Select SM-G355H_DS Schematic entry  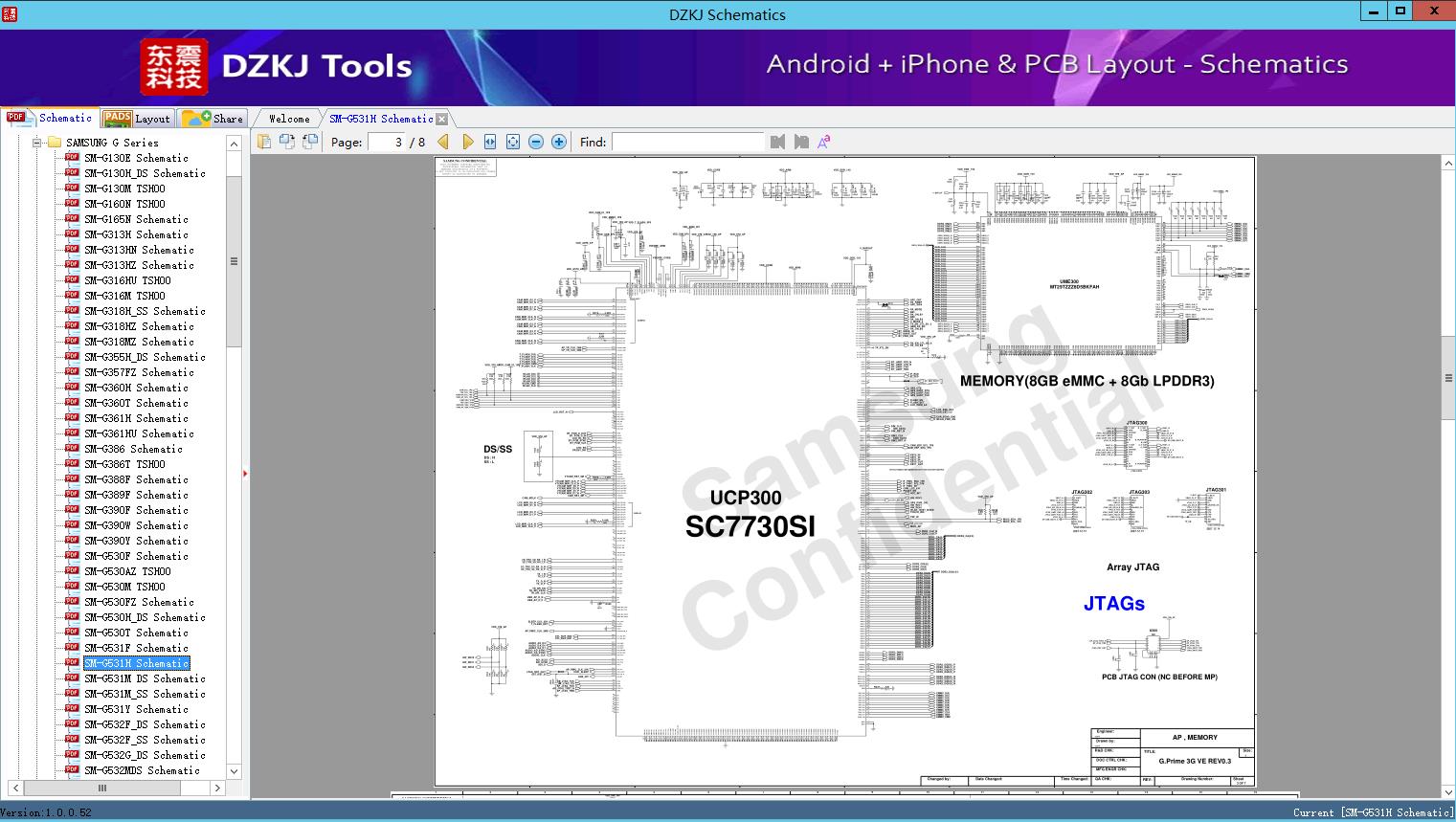tap(145, 357)
